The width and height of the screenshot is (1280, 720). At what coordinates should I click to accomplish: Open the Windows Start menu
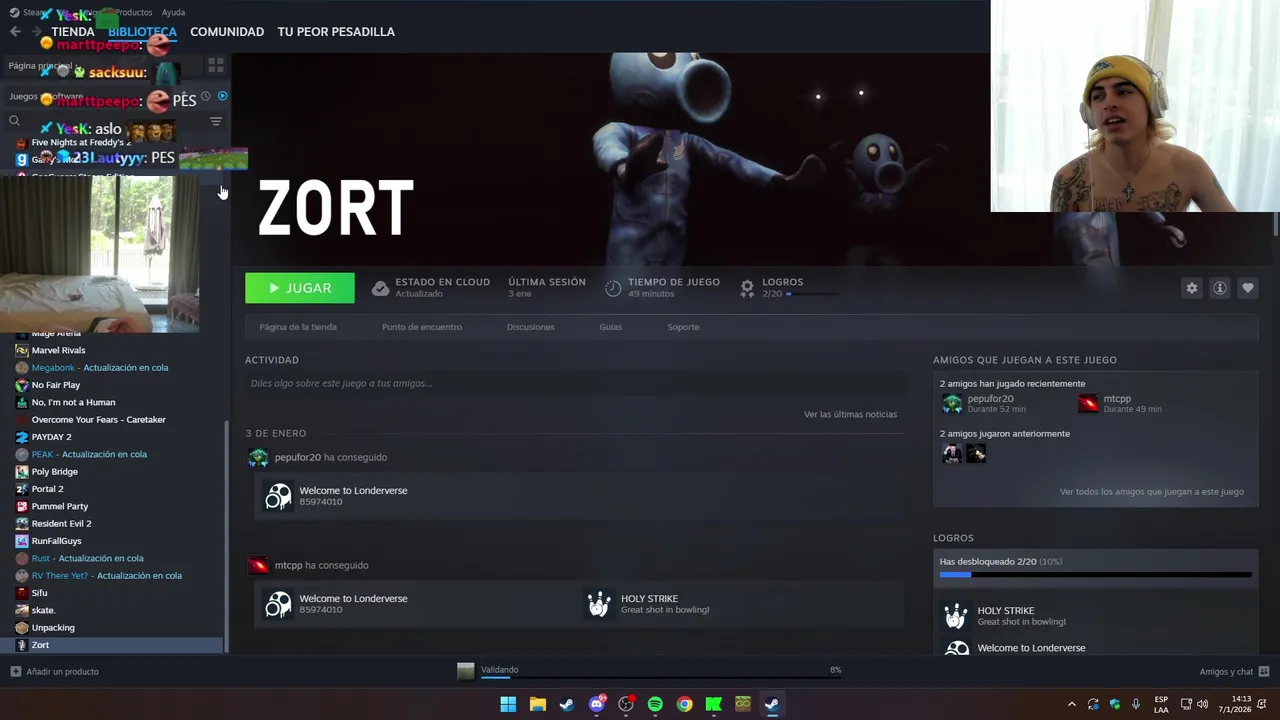(x=508, y=704)
